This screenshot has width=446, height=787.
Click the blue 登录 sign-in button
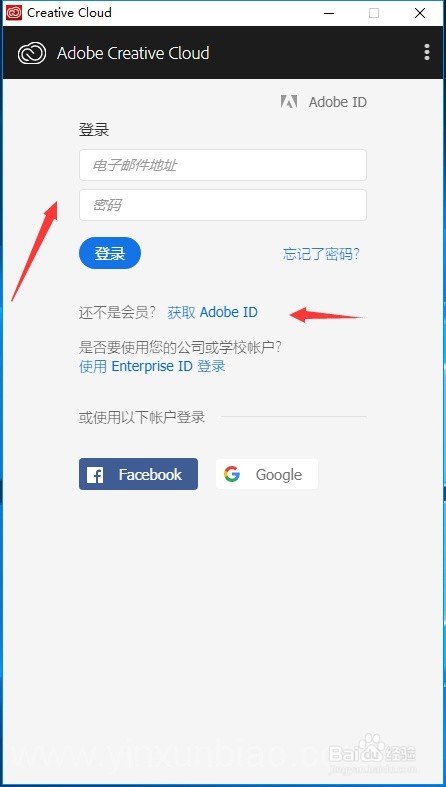[x=110, y=253]
